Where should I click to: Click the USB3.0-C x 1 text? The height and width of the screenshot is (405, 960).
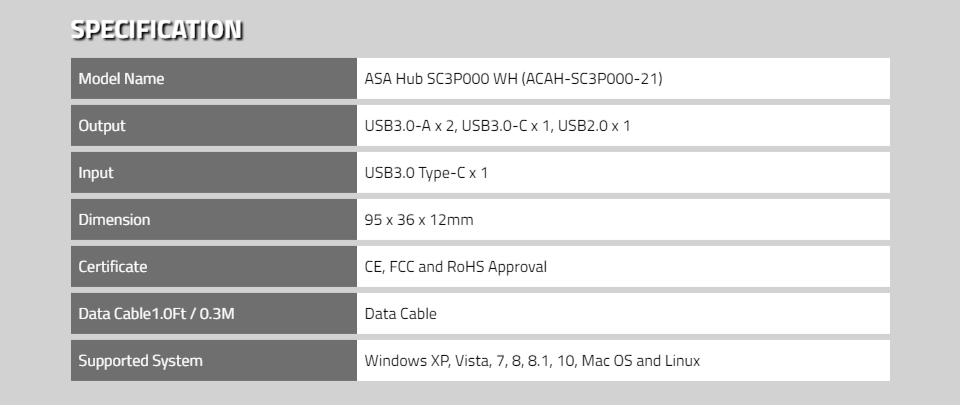point(506,125)
